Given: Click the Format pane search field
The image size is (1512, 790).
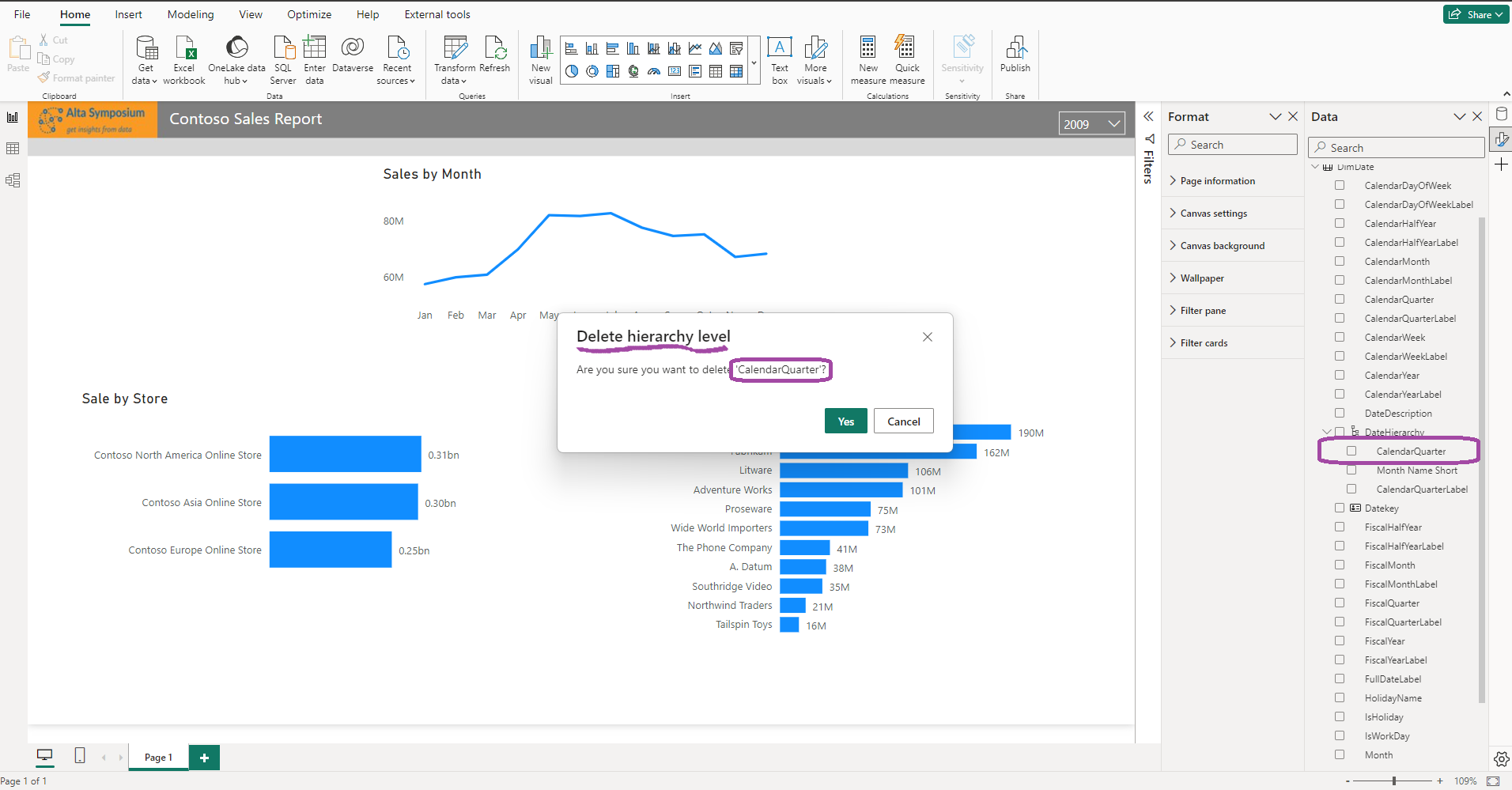Looking at the screenshot, I should coord(1232,145).
